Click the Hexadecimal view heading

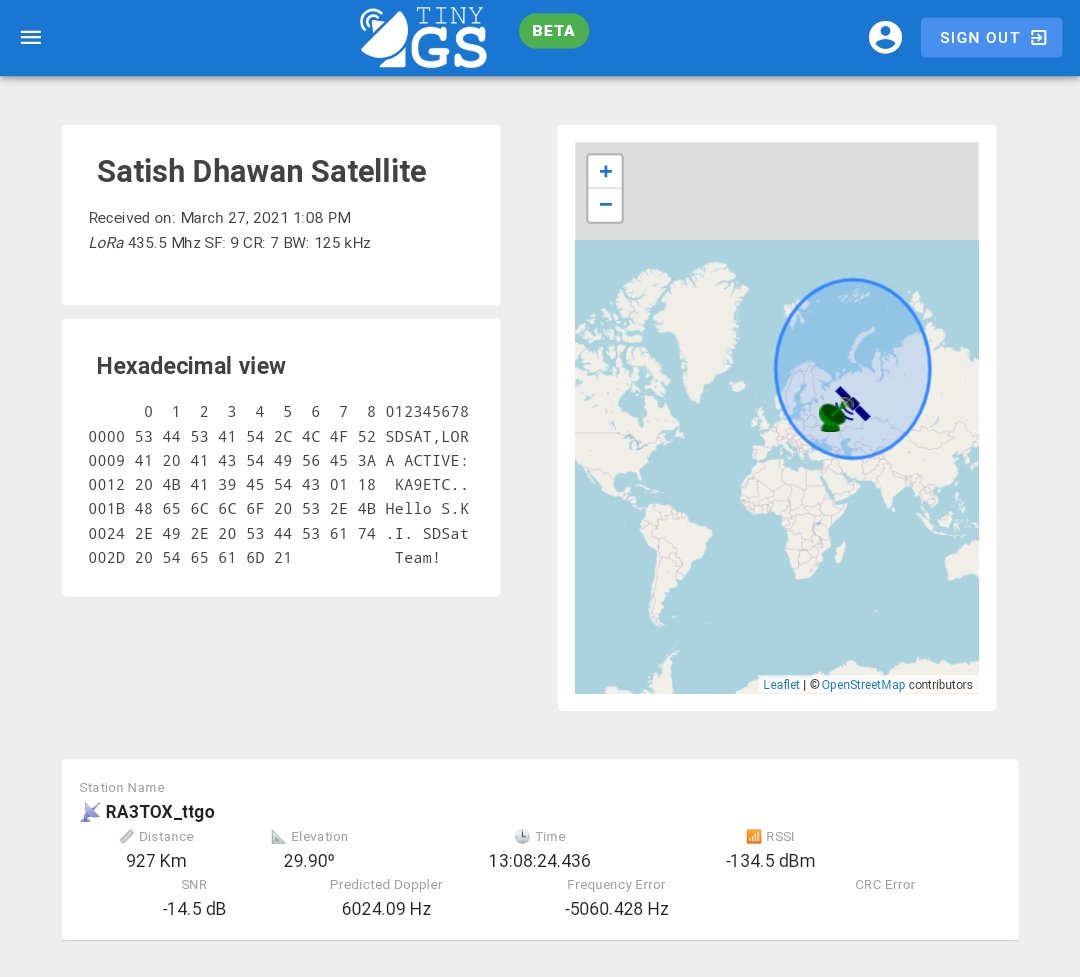(191, 366)
